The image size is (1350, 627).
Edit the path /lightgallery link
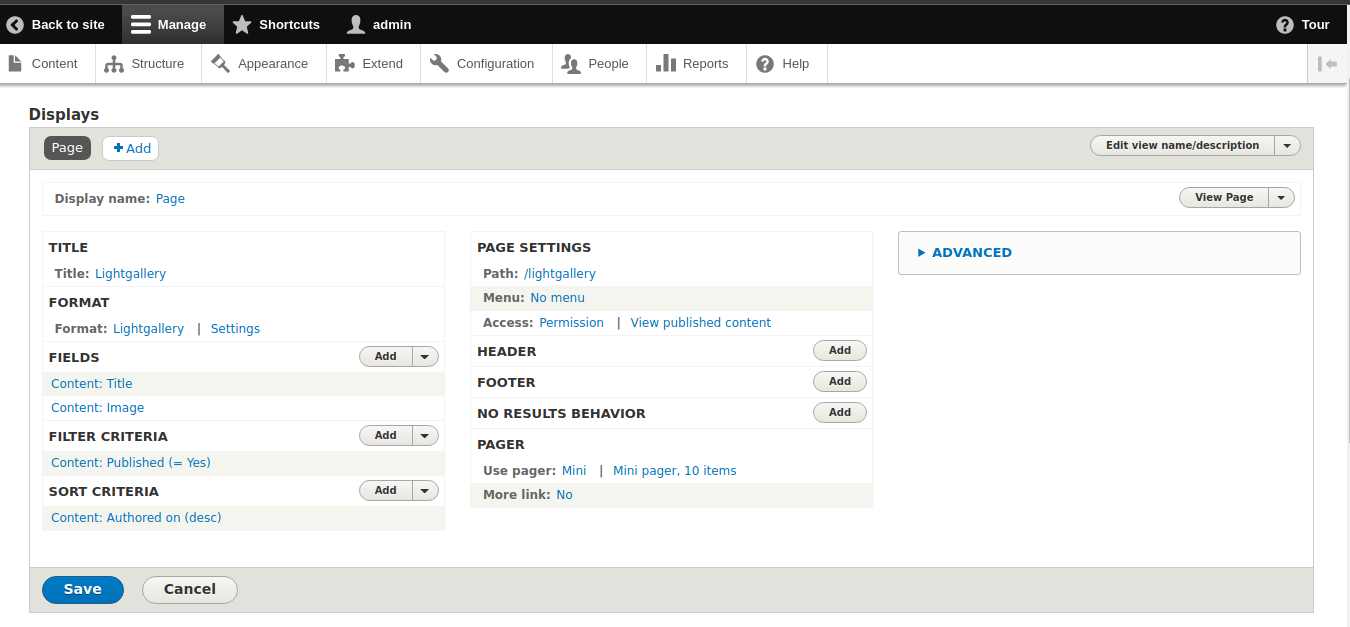click(560, 273)
